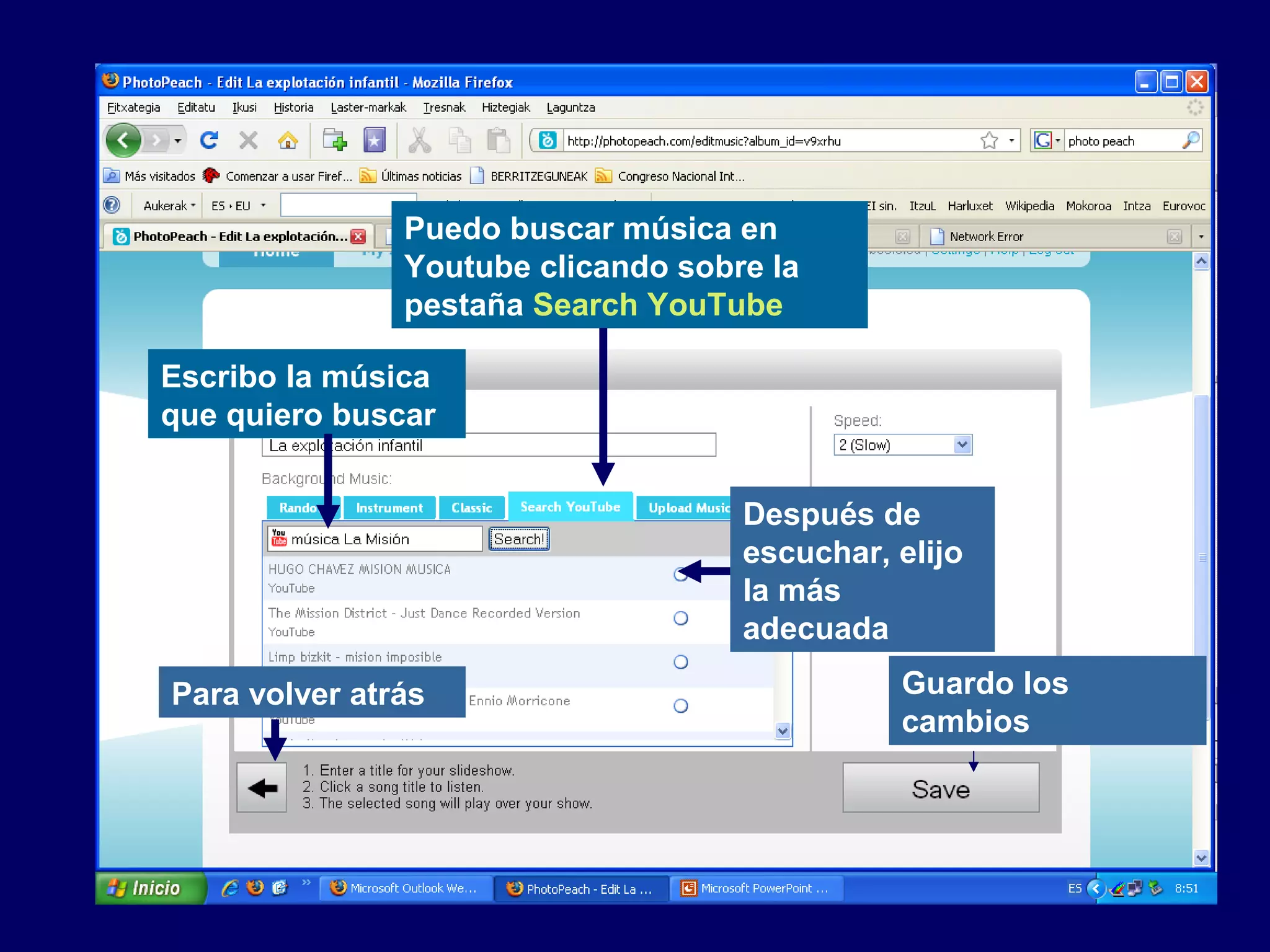Click the back arrow button in PhotoPeach
1270x952 pixels.
[x=262, y=788]
